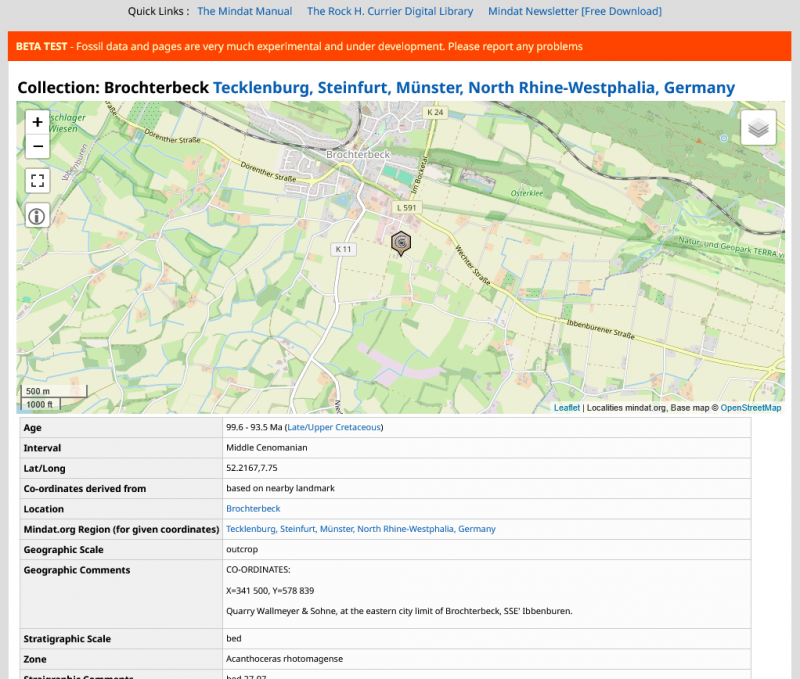Click the L 591 road label on map

(x=406, y=208)
